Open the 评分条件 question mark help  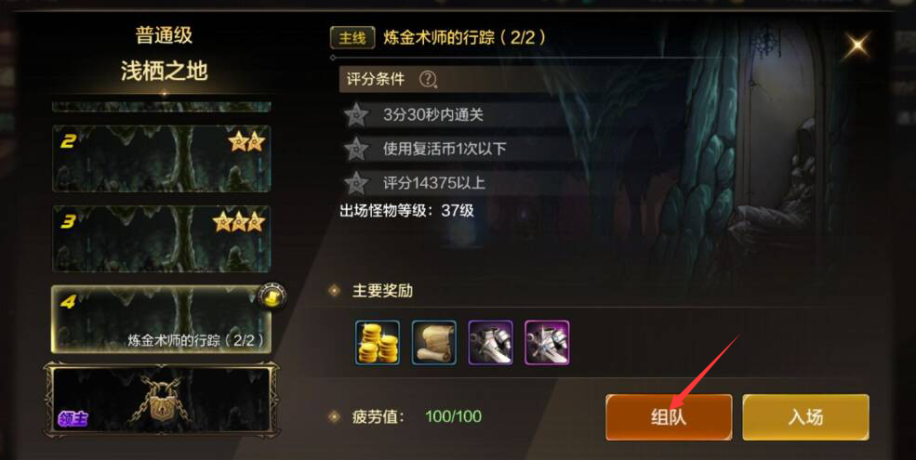(428, 79)
